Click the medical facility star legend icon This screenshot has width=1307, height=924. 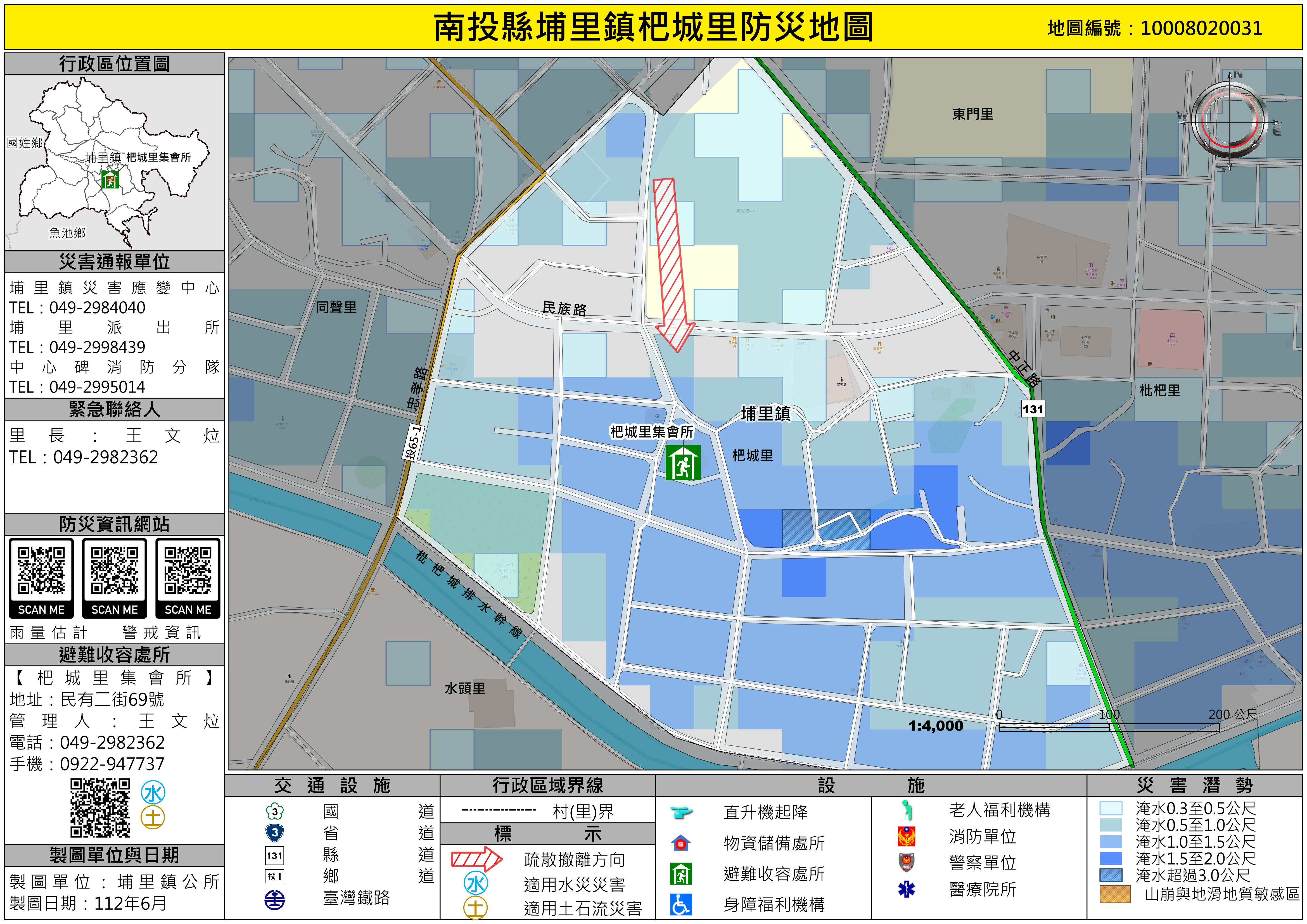click(x=906, y=889)
